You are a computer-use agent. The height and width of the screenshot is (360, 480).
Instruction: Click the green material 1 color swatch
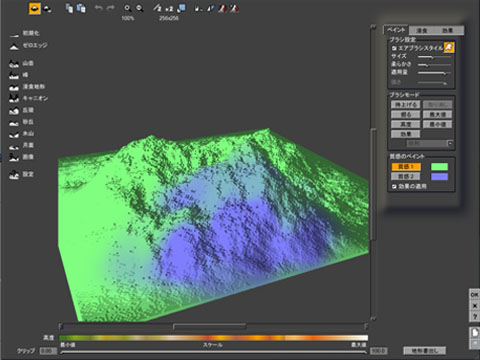tap(439, 167)
